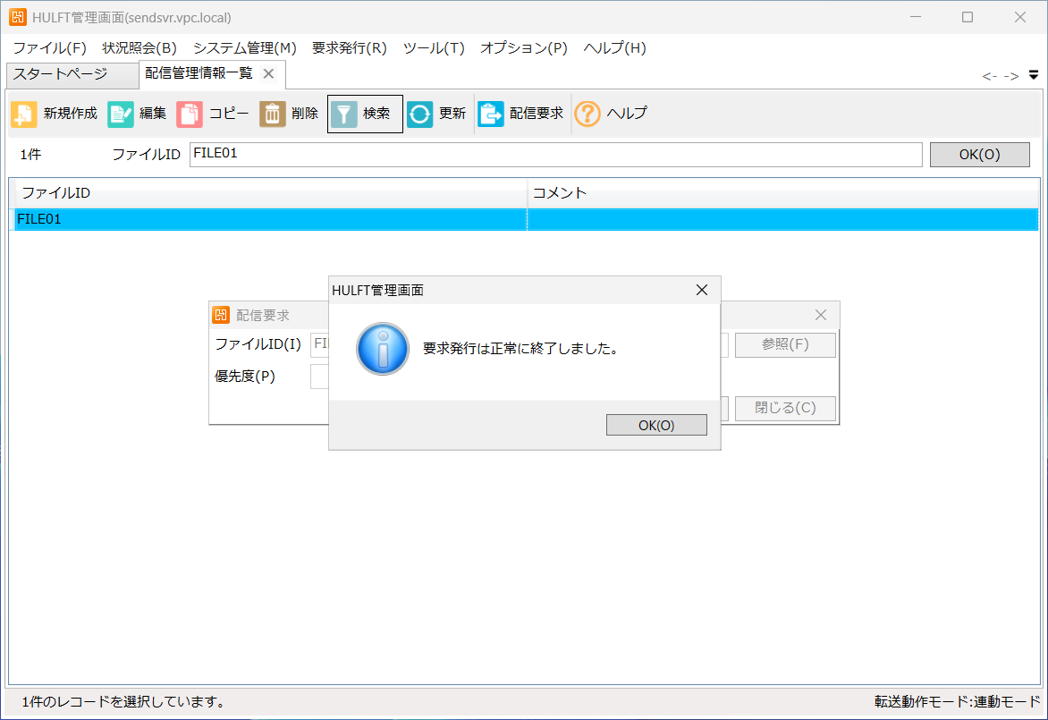Click the コピー (Copy) toolbar icon

pyautogui.click(x=189, y=114)
